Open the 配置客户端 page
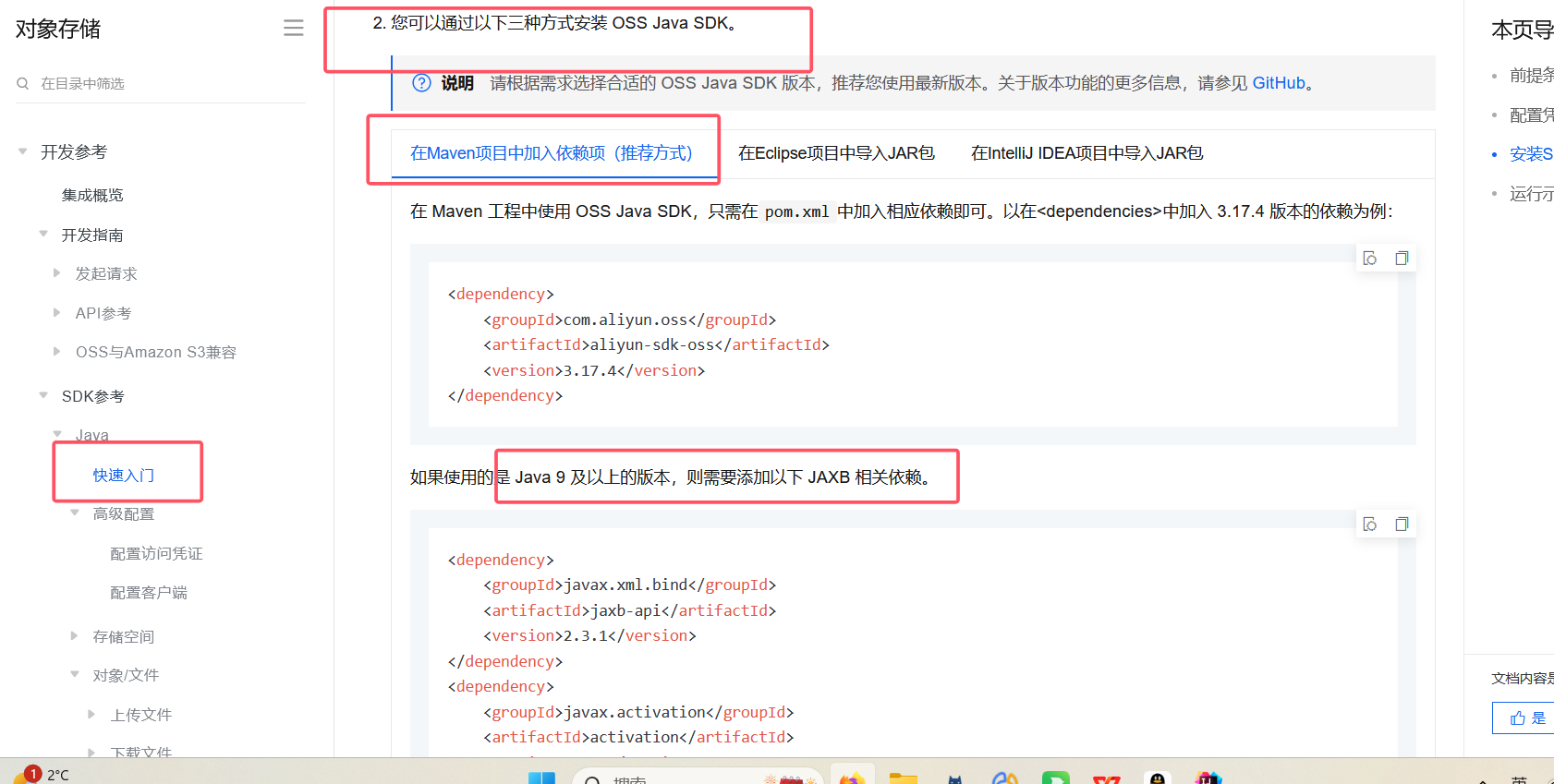Screen dimensions: 1554x784 149,593
